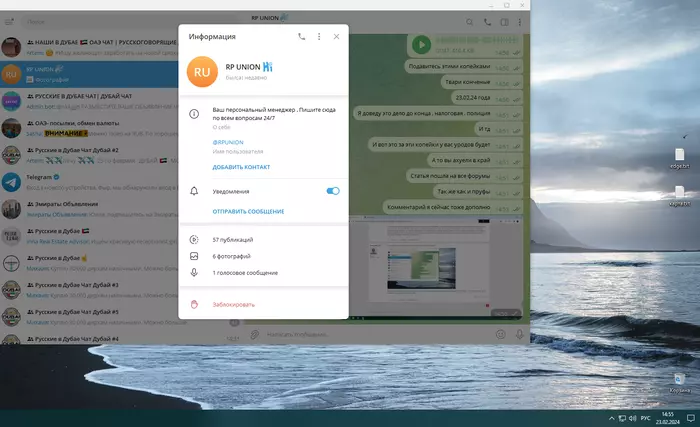Focus the chat list search field

click(129, 21)
